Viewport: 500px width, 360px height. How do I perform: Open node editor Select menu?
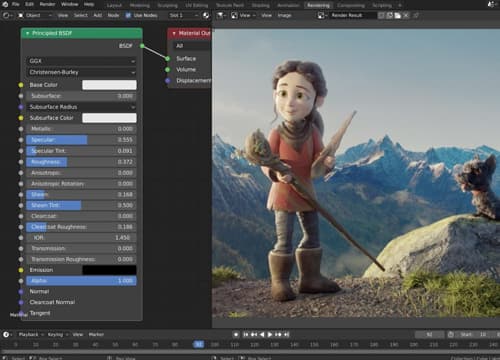(x=81, y=15)
